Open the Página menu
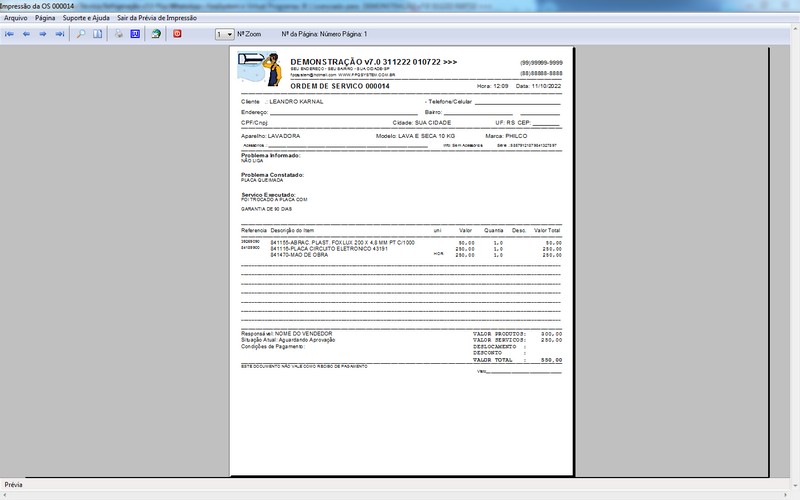This screenshot has height=500, width=800. pyautogui.click(x=45, y=18)
